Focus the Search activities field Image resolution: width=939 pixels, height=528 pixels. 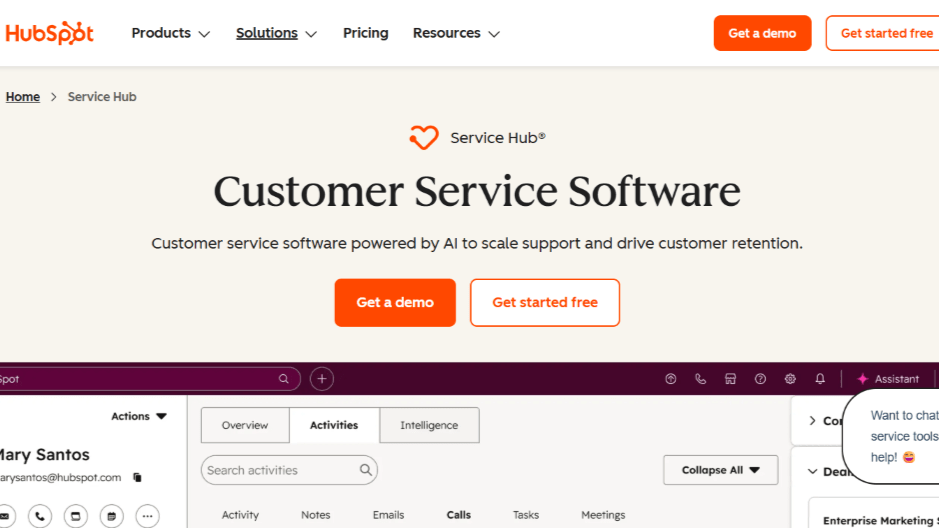pos(289,470)
